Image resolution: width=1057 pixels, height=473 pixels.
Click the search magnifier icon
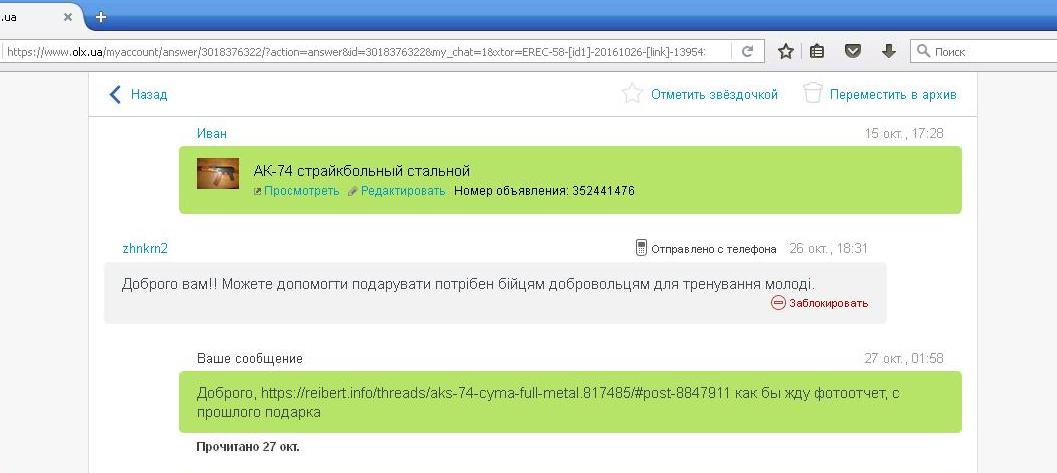pos(924,51)
